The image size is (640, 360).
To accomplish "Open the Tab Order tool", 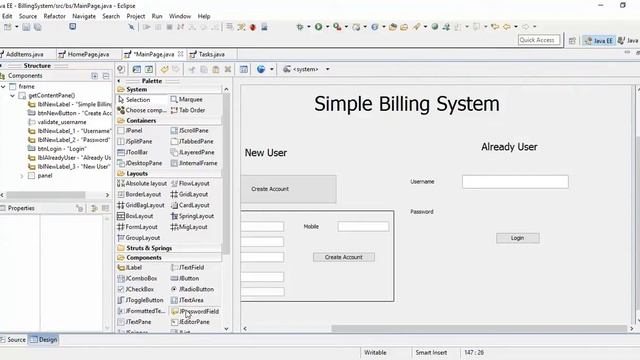I will 188,110.
